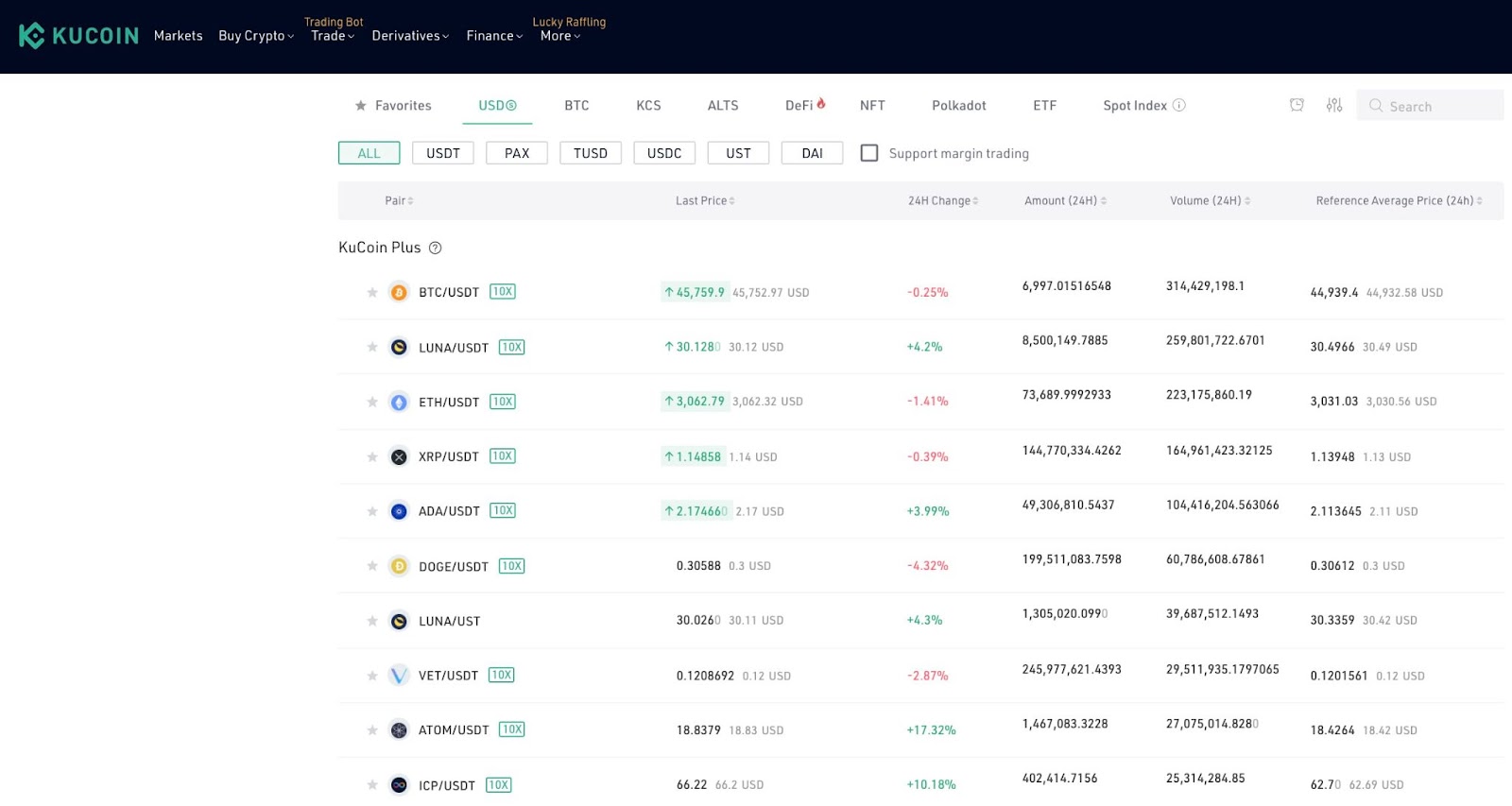Click the 10X badge on ATOM/USDT
1512x806 pixels.
click(x=511, y=729)
